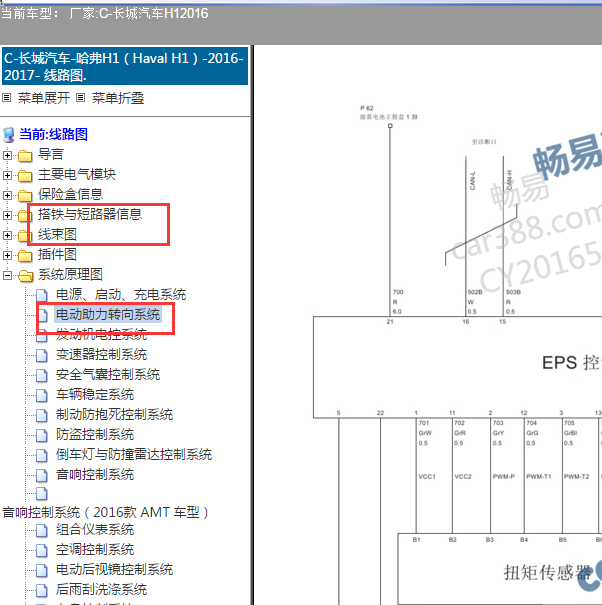Click the document icon beside 防盗控制系统
Image resolution: width=602 pixels, height=605 pixels.
42,436
